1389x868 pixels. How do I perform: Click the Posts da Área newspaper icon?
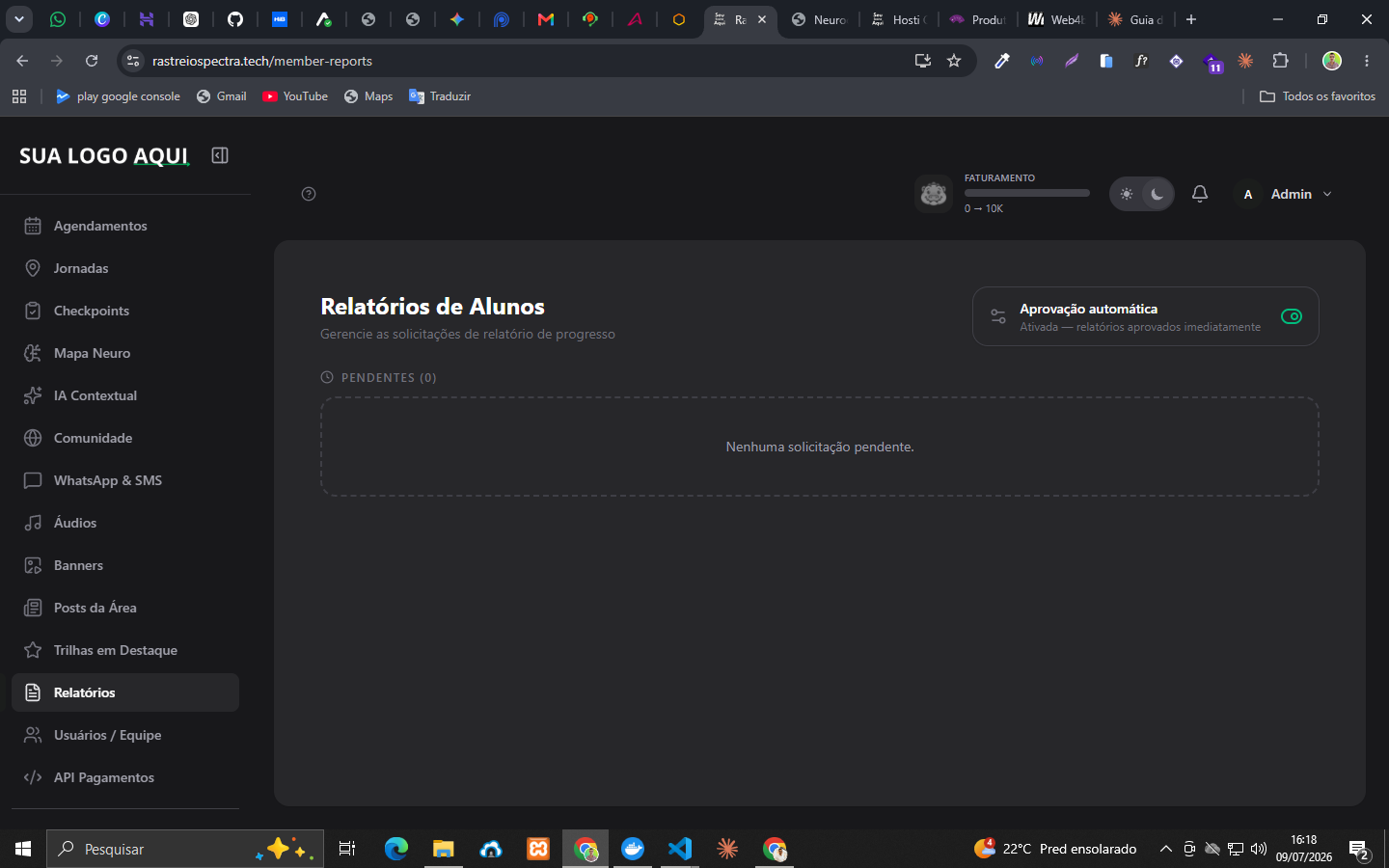point(33,608)
